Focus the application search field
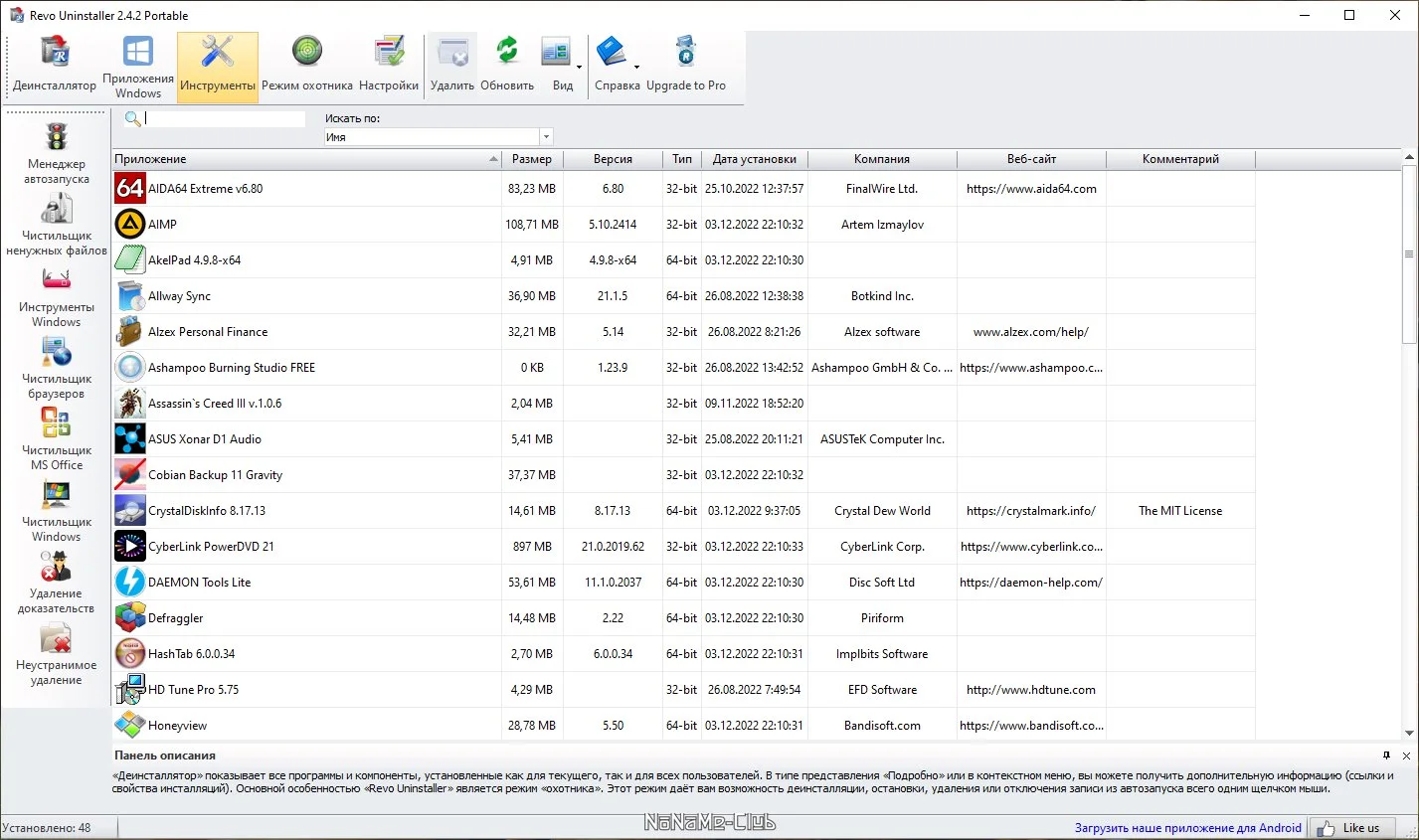1419x840 pixels. click(x=225, y=118)
